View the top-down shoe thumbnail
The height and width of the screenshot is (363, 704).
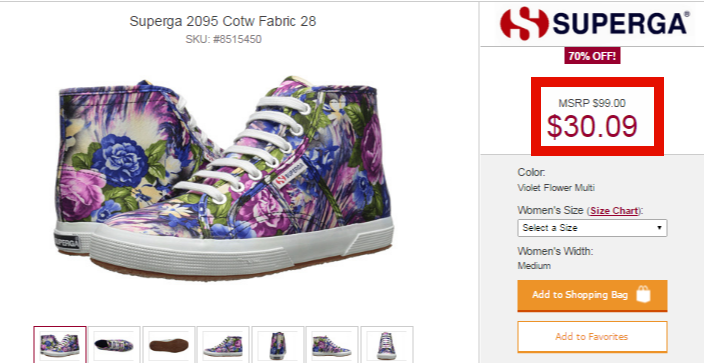coord(114,344)
